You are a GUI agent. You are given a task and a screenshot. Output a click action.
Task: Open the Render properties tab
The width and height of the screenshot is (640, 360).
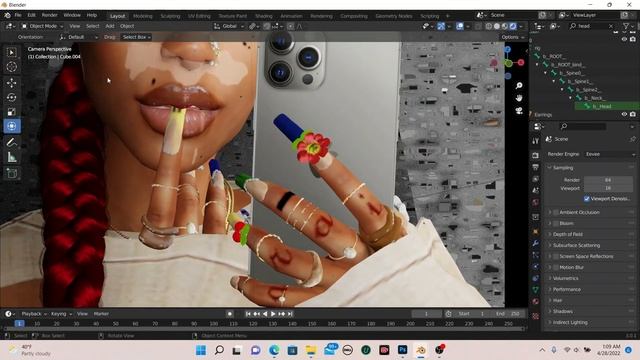536,156
